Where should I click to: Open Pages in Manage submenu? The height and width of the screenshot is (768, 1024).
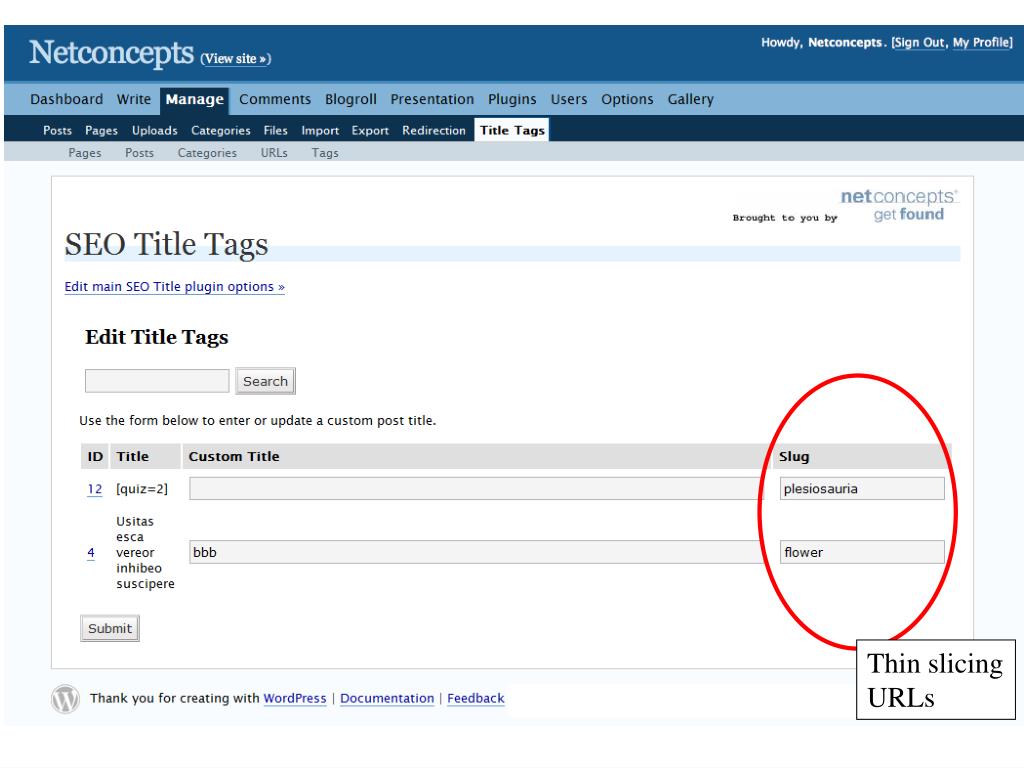[x=101, y=131]
